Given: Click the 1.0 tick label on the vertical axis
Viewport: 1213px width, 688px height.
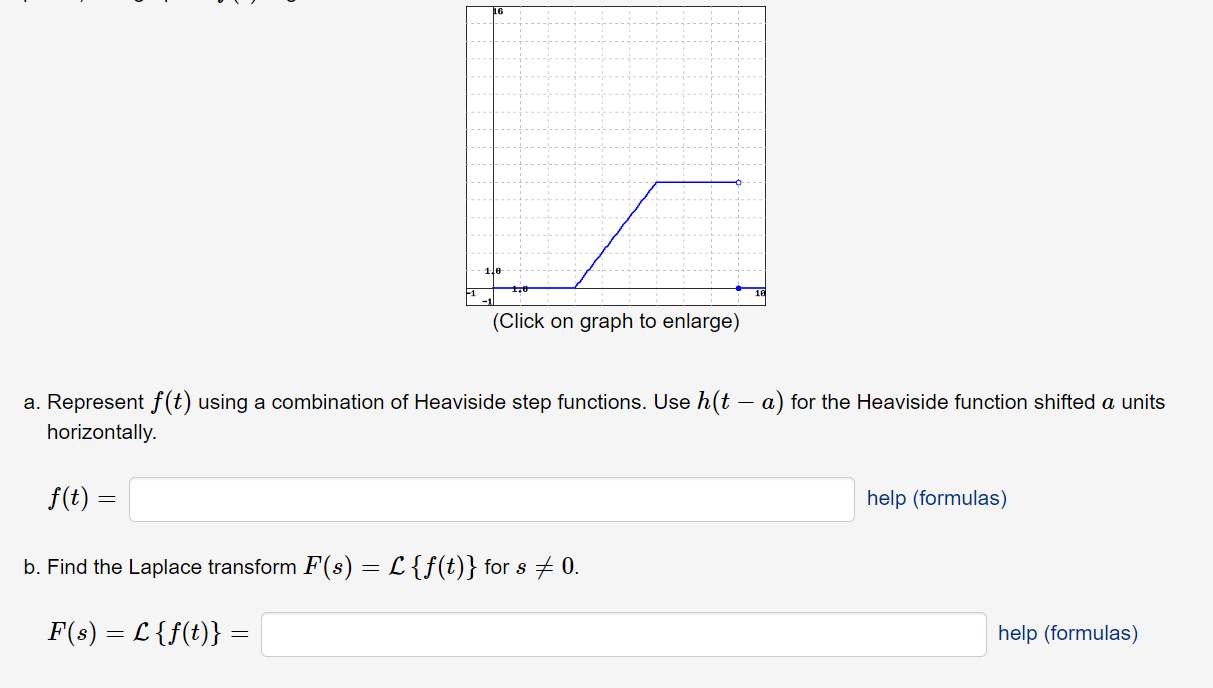Looking at the screenshot, I should pos(491,270).
